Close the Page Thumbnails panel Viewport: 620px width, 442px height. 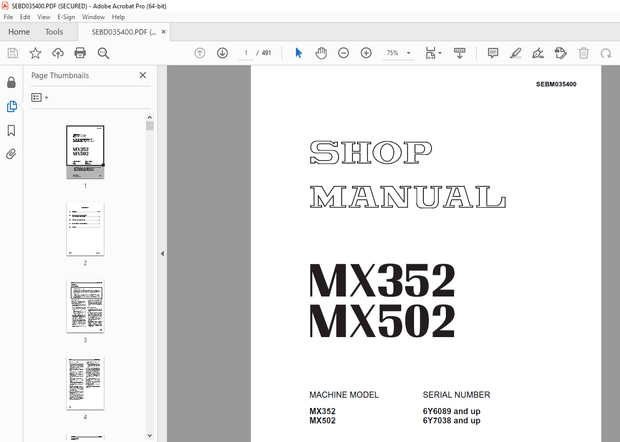tap(143, 75)
